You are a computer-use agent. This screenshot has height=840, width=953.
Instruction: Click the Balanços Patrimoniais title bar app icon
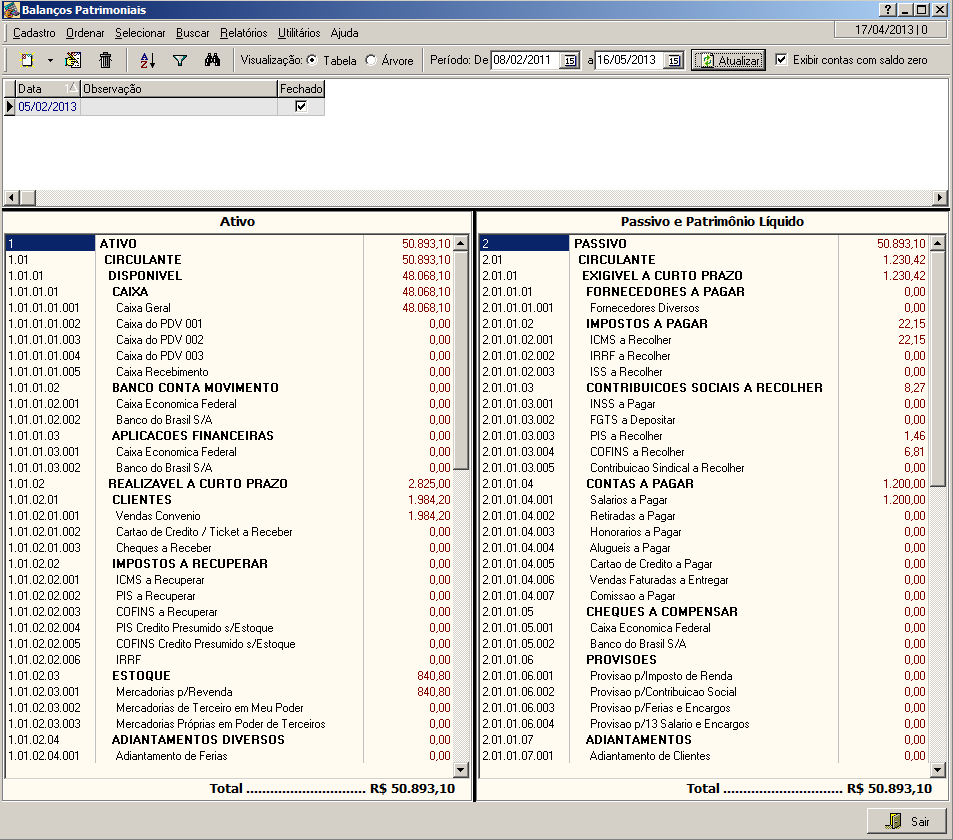coord(11,10)
